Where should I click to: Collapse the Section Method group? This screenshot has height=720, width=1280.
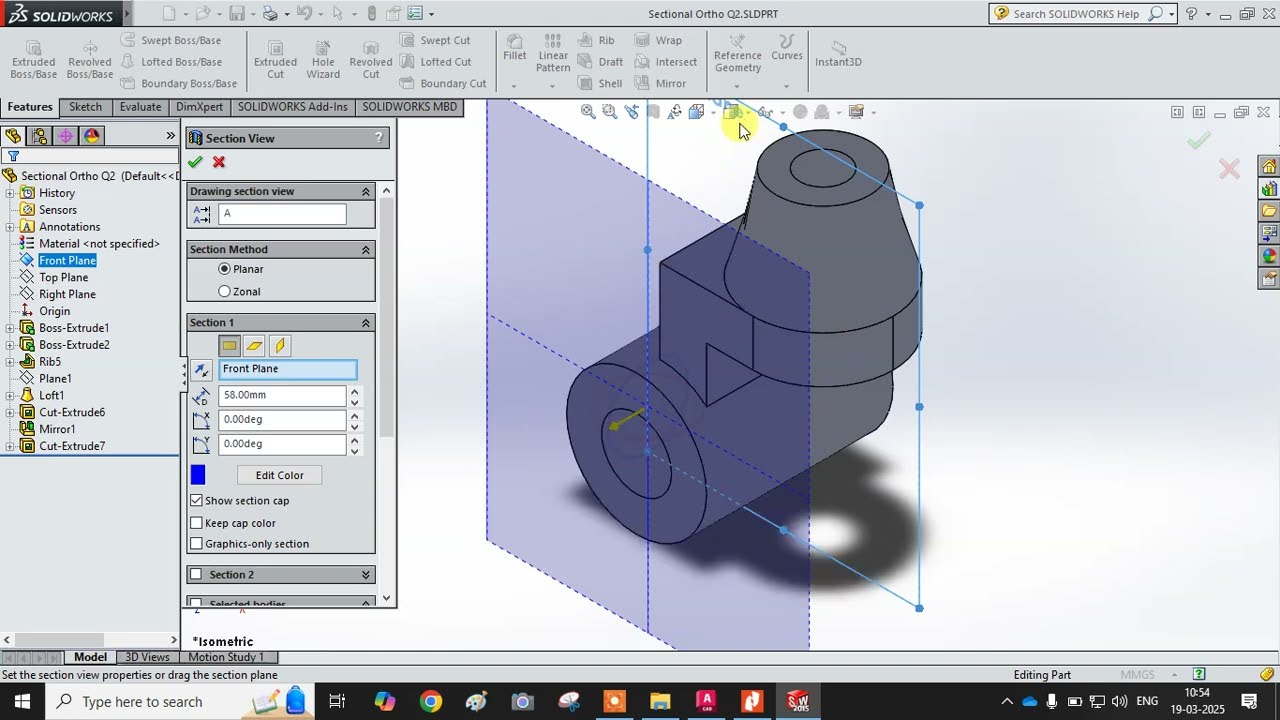pos(366,249)
